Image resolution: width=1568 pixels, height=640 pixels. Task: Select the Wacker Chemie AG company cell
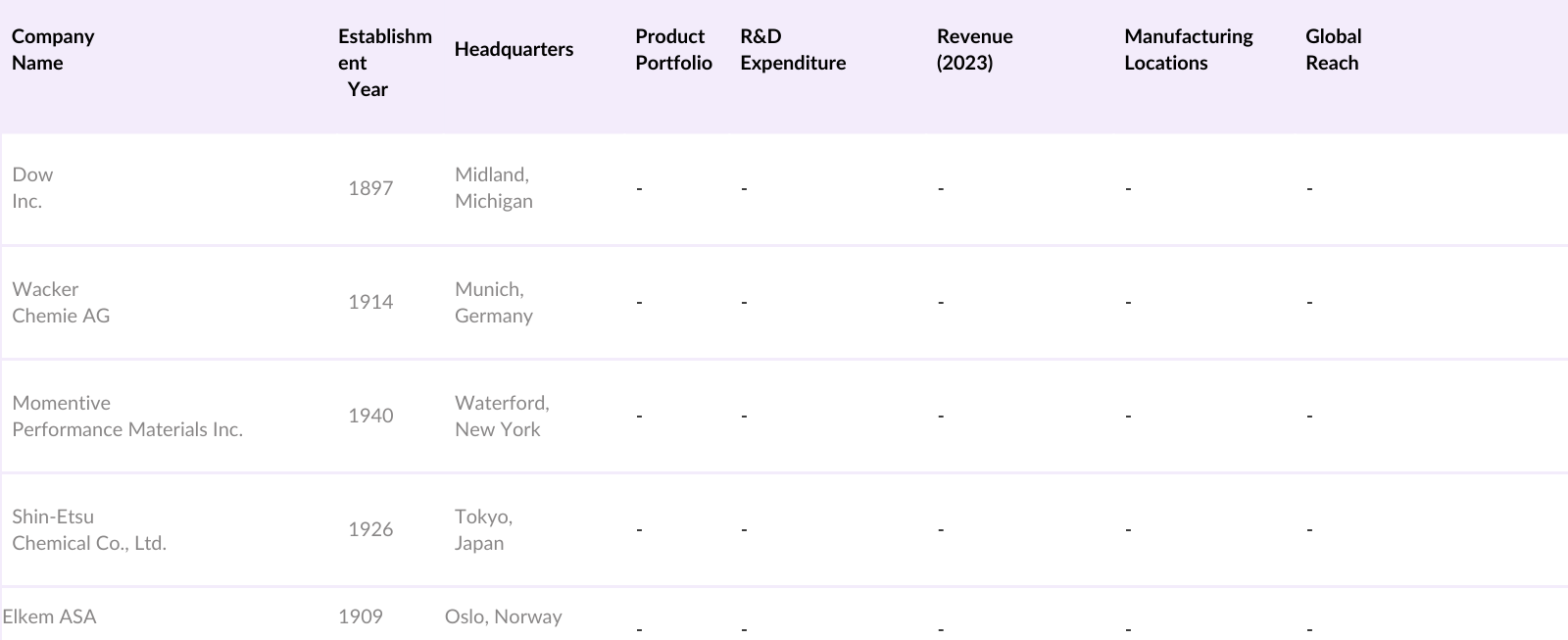click(x=61, y=302)
